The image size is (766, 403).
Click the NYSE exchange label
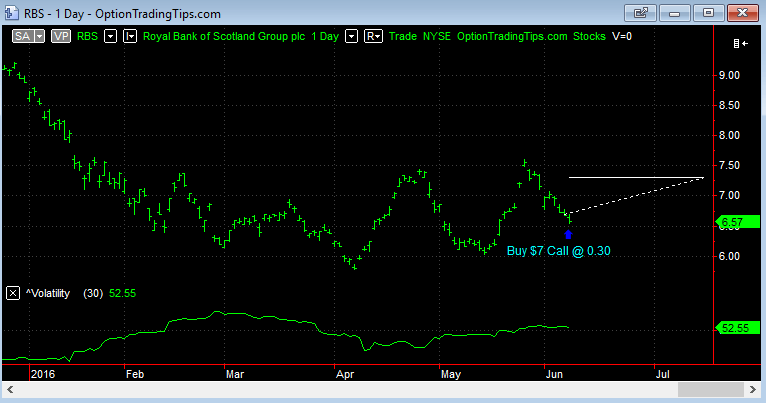[437, 37]
